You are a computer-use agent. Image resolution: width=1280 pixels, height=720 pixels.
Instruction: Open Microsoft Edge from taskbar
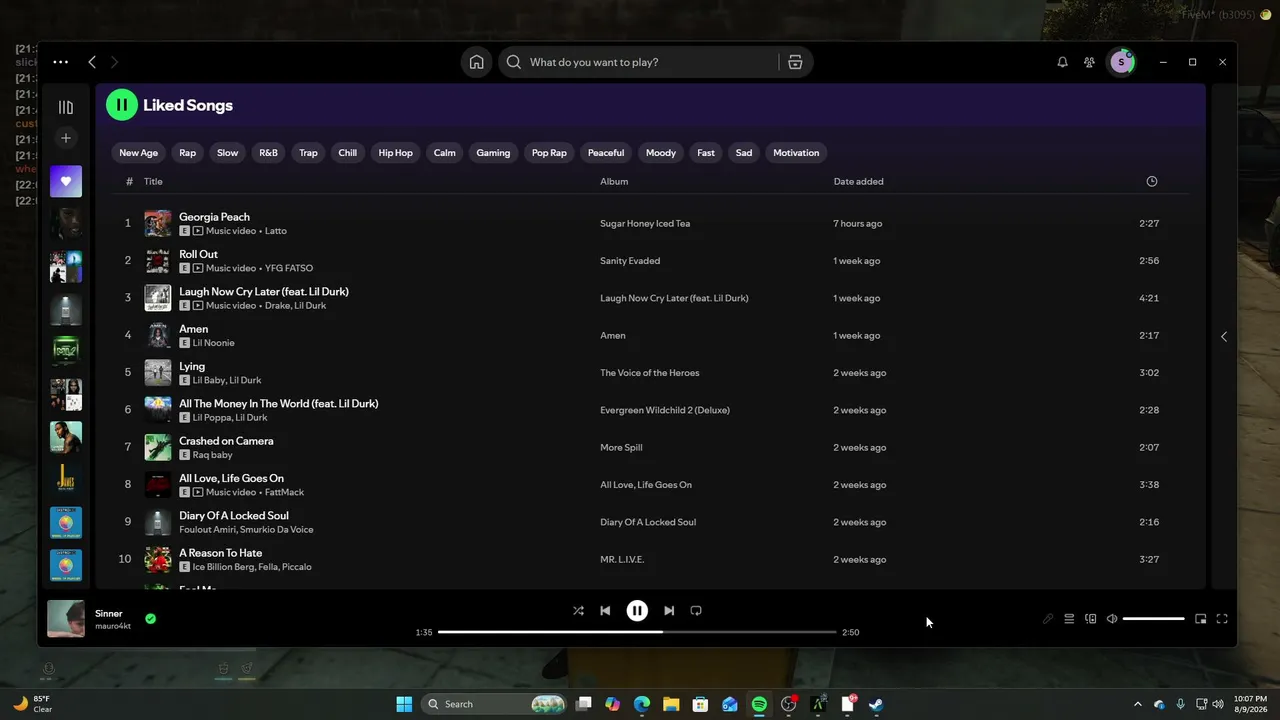[x=642, y=704]
